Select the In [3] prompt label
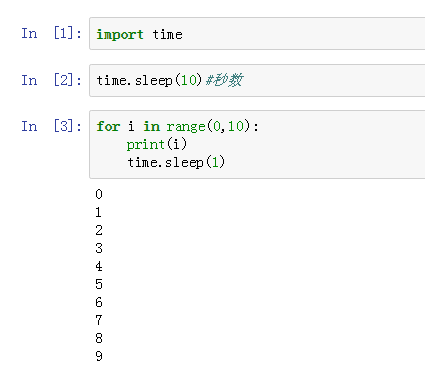Screen dimensions: 425x371 point(51,126)
